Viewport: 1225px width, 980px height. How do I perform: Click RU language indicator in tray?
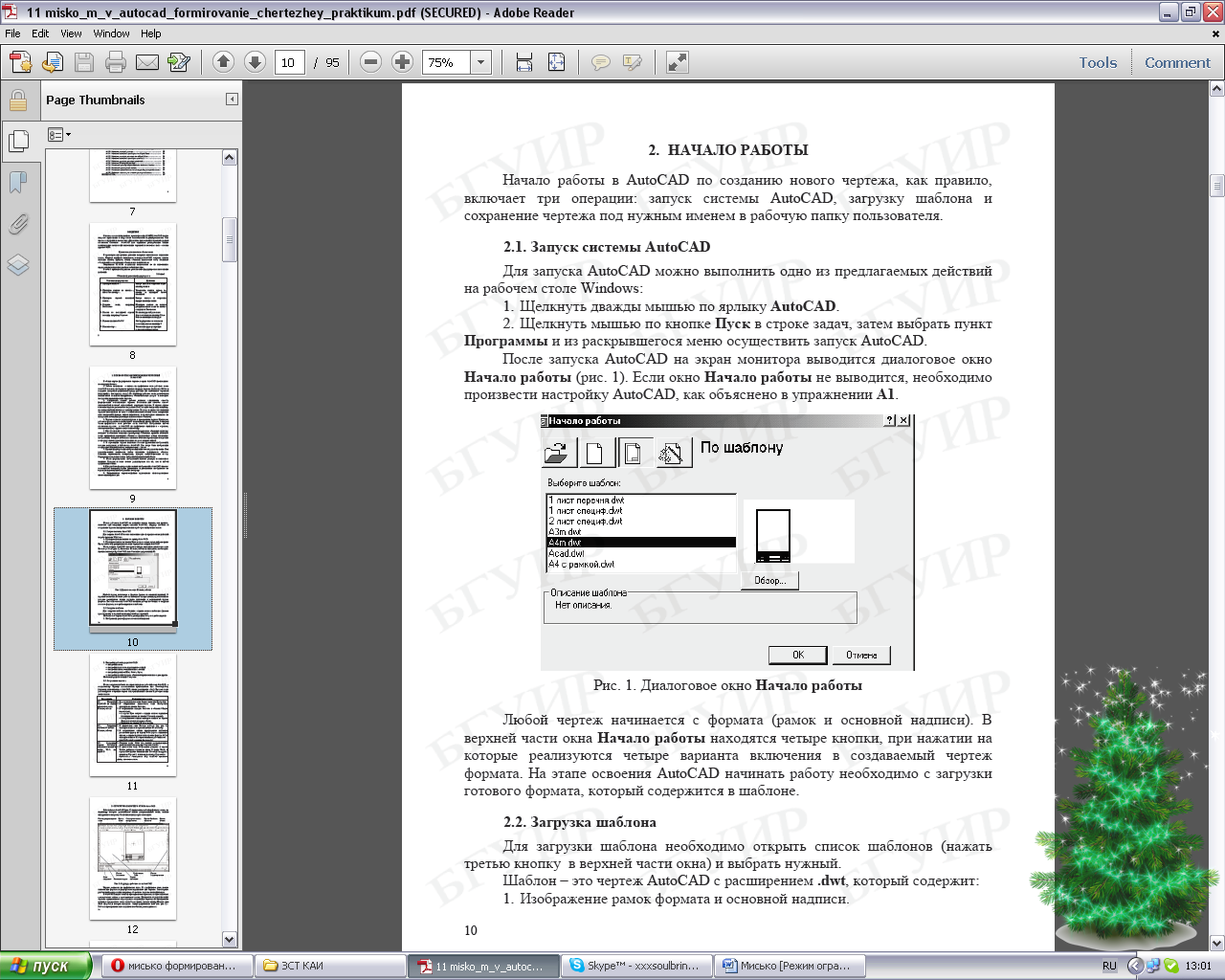1109,966
